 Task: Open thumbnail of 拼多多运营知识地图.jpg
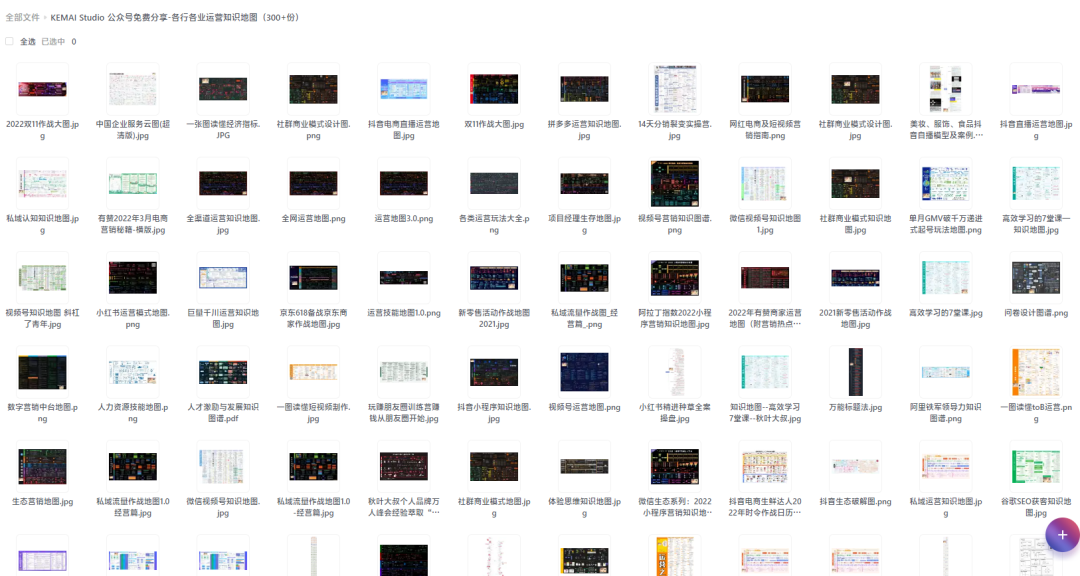click(584, 89)
